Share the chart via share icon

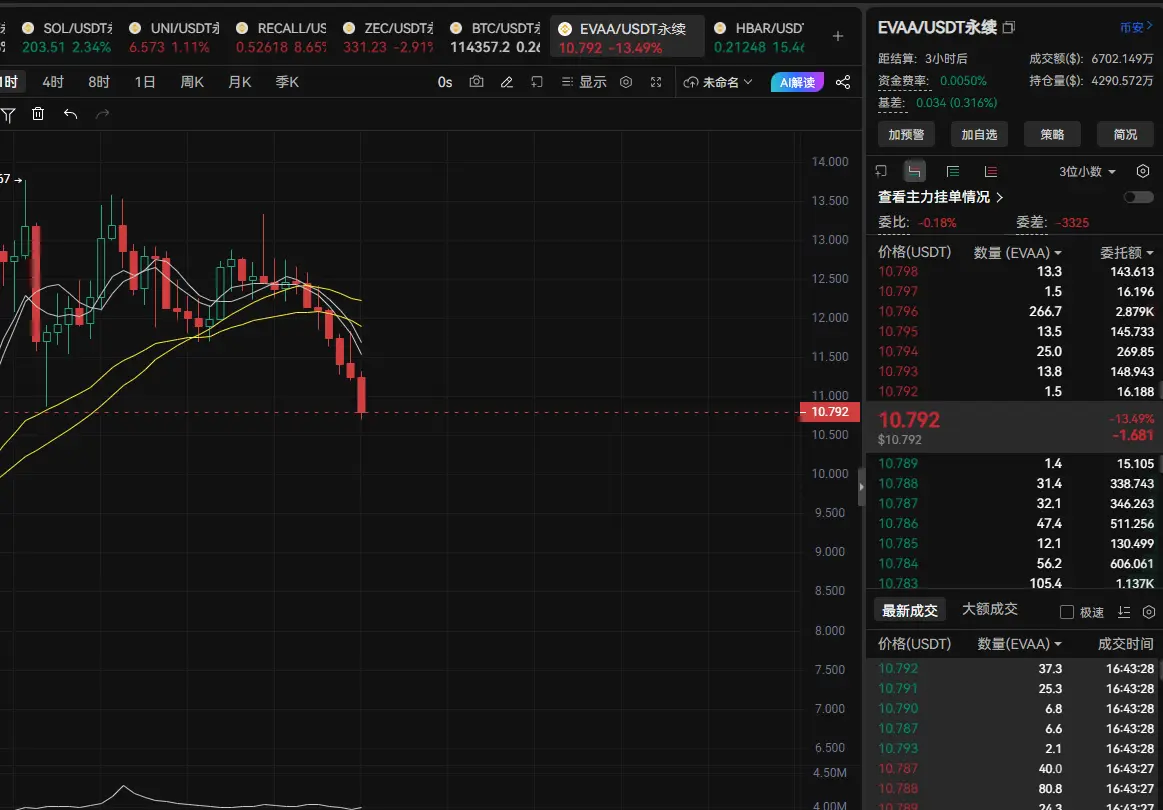click(843, 82)
